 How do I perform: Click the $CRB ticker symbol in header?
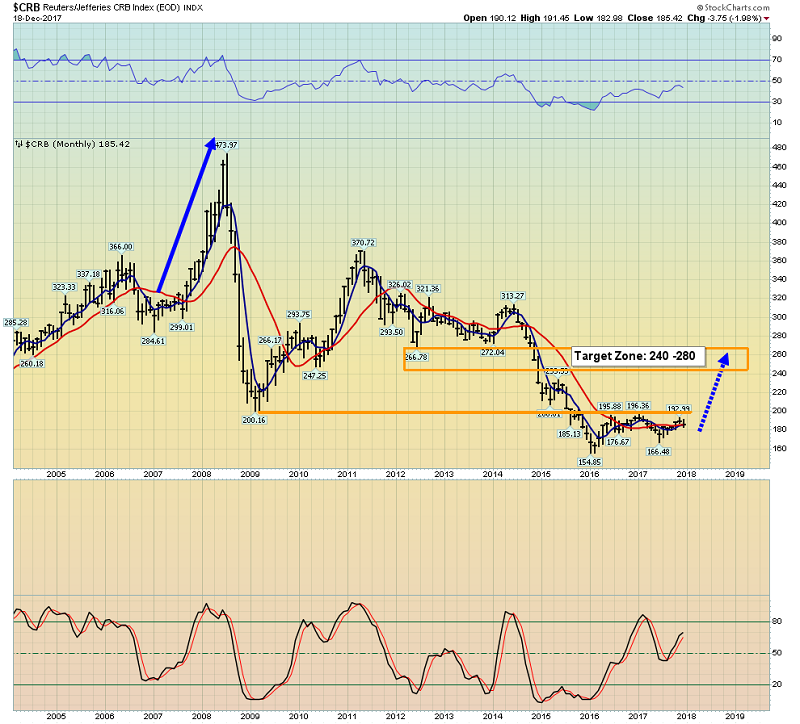[27, 7]
